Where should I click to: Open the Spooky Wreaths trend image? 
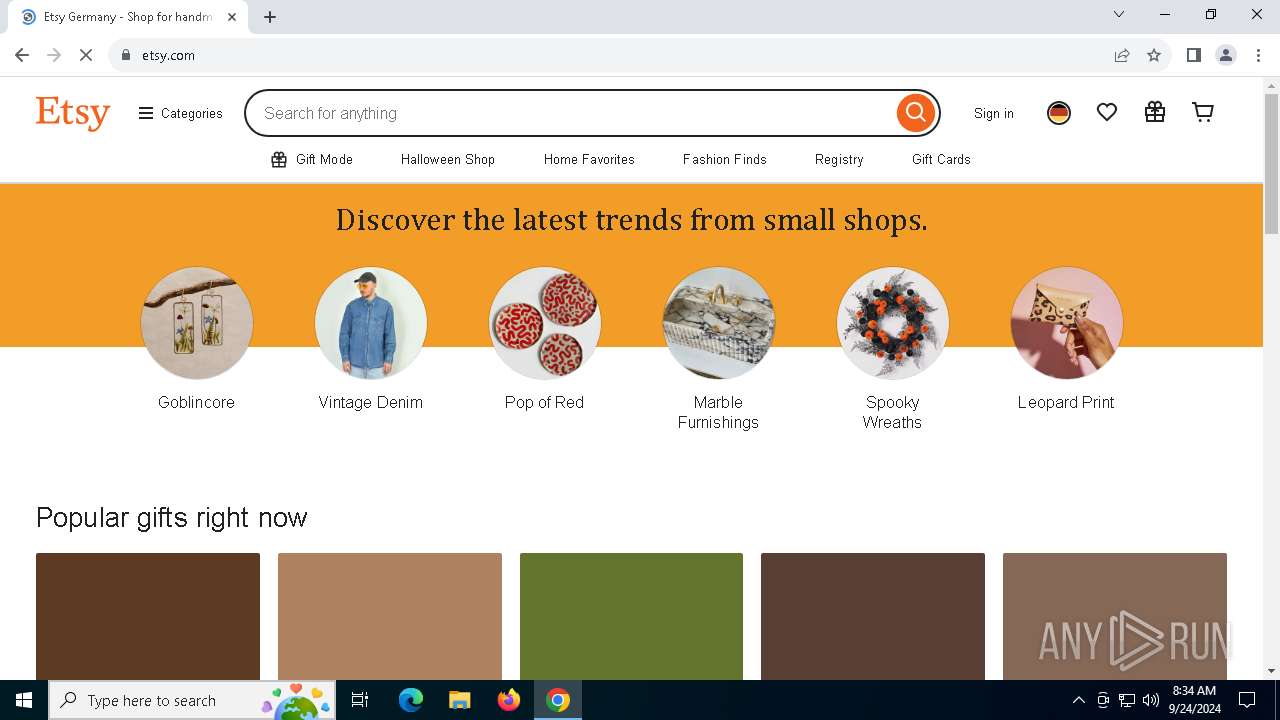click(x=893, y=323)
